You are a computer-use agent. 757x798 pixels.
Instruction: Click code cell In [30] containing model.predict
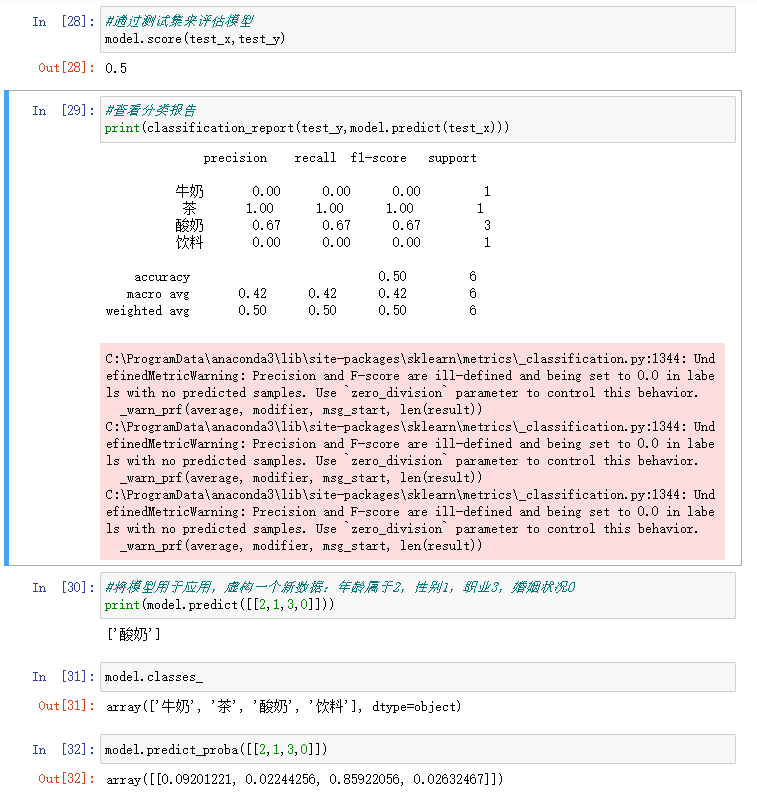pos(417,595)
